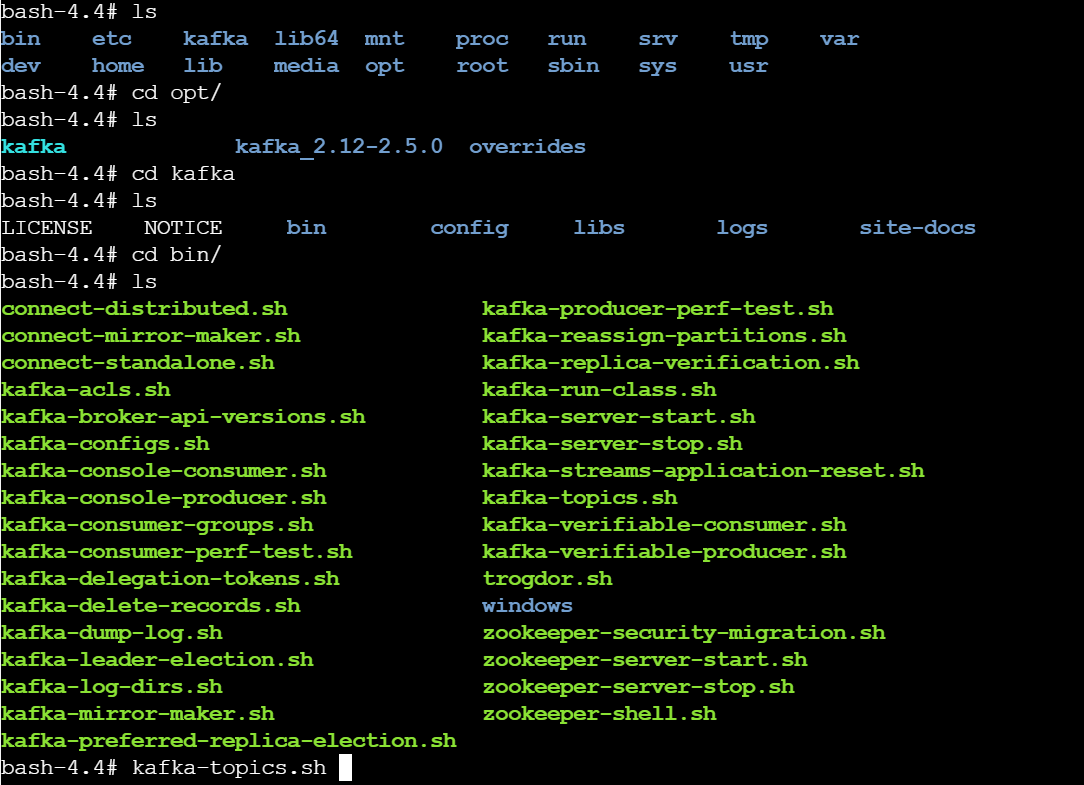Click kafka-consumer-groups.sh file name
This screenshot has width=1084, height=785.
(158, 524)
